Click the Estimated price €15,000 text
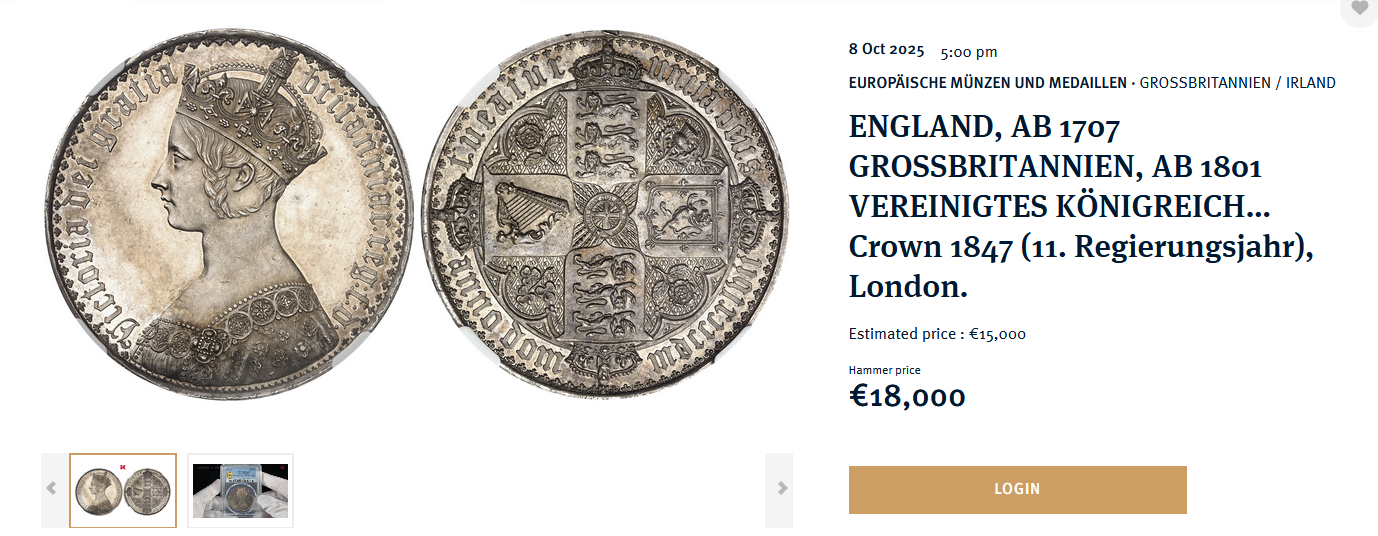The height and width of the screenshot is (536, 1378). click(937, 334)
